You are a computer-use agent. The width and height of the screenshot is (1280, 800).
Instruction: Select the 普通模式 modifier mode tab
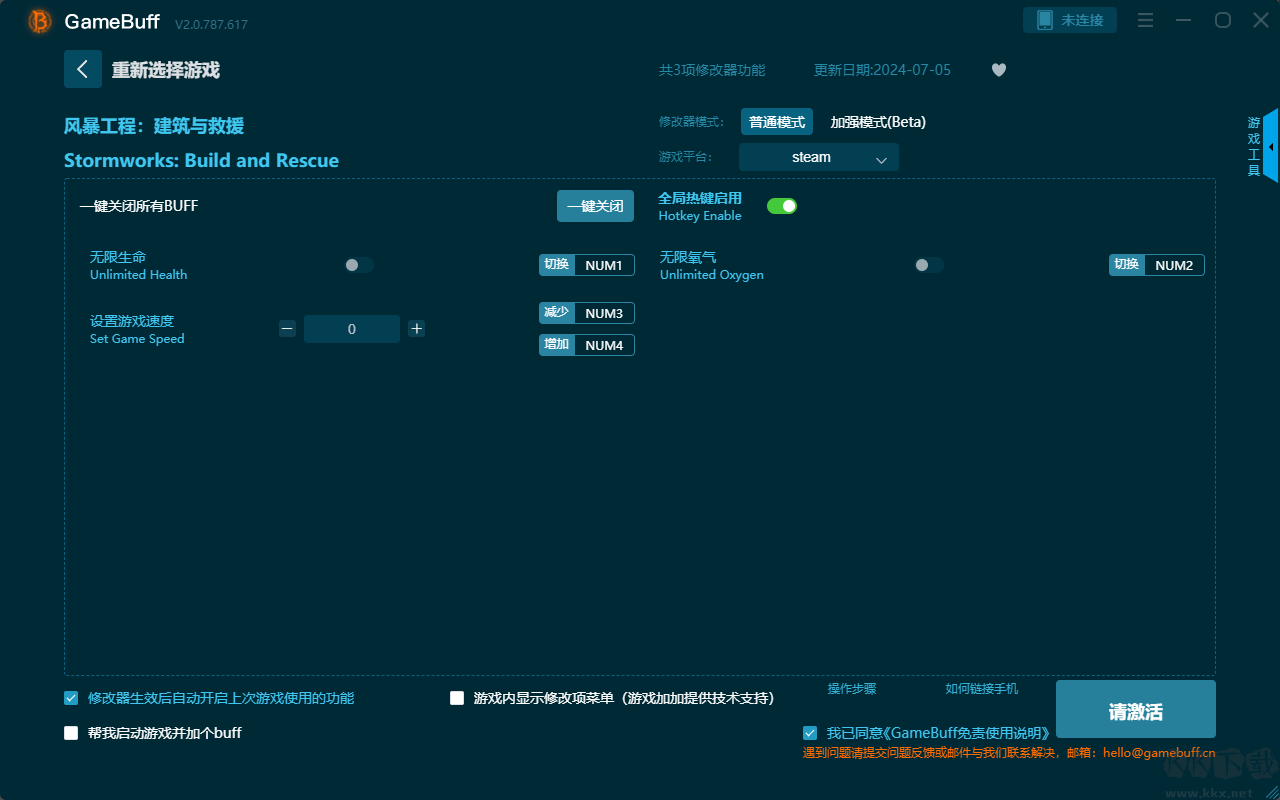(x=777, y=122)
